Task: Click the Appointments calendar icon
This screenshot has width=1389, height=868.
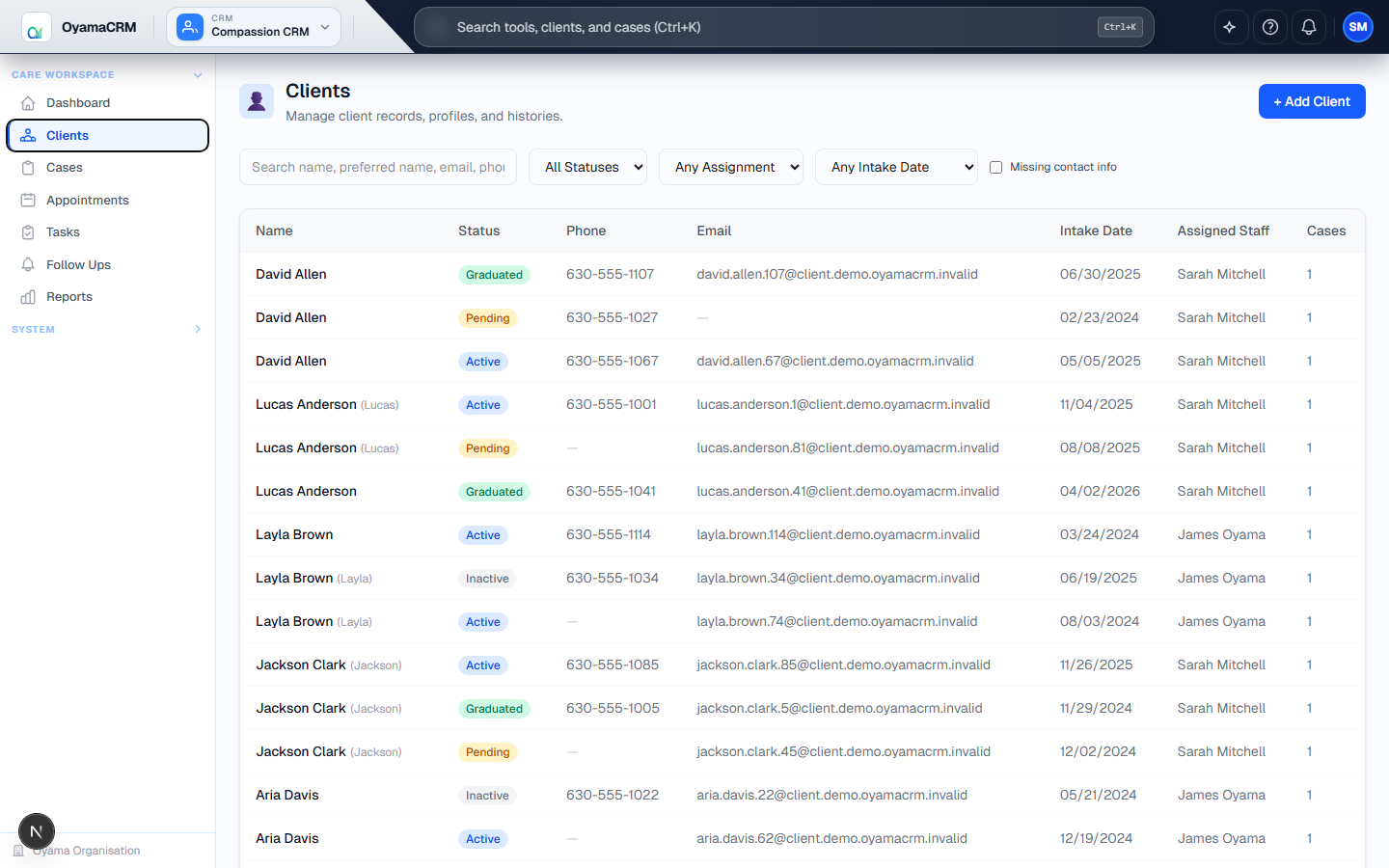Action: 28,201
